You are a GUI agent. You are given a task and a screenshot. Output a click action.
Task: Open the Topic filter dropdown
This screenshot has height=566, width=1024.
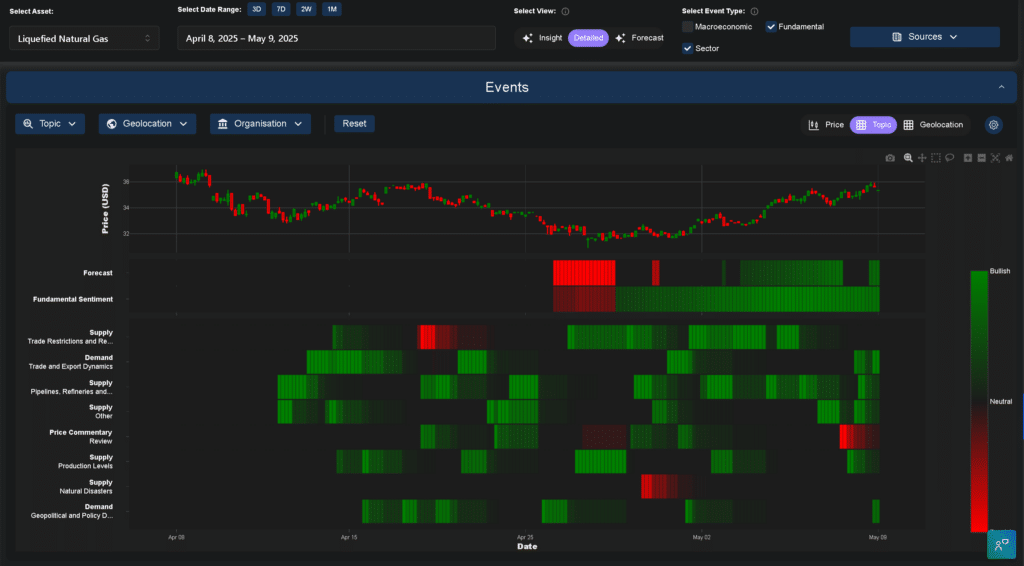point(50,124)
